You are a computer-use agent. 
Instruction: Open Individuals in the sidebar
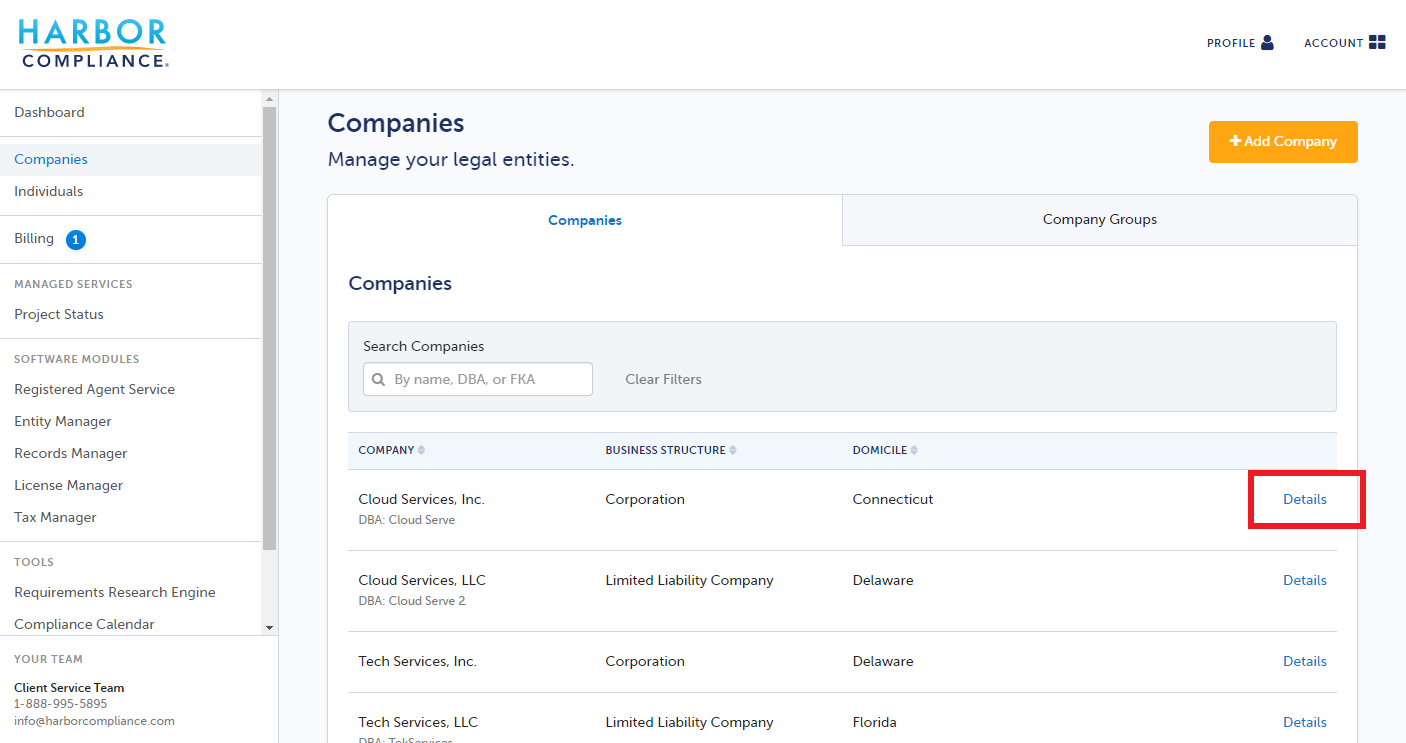(48, 192)
